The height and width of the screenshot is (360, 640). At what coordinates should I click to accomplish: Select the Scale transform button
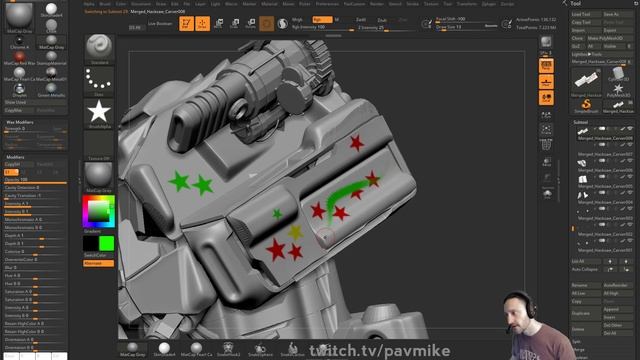[x=235, y=23]
